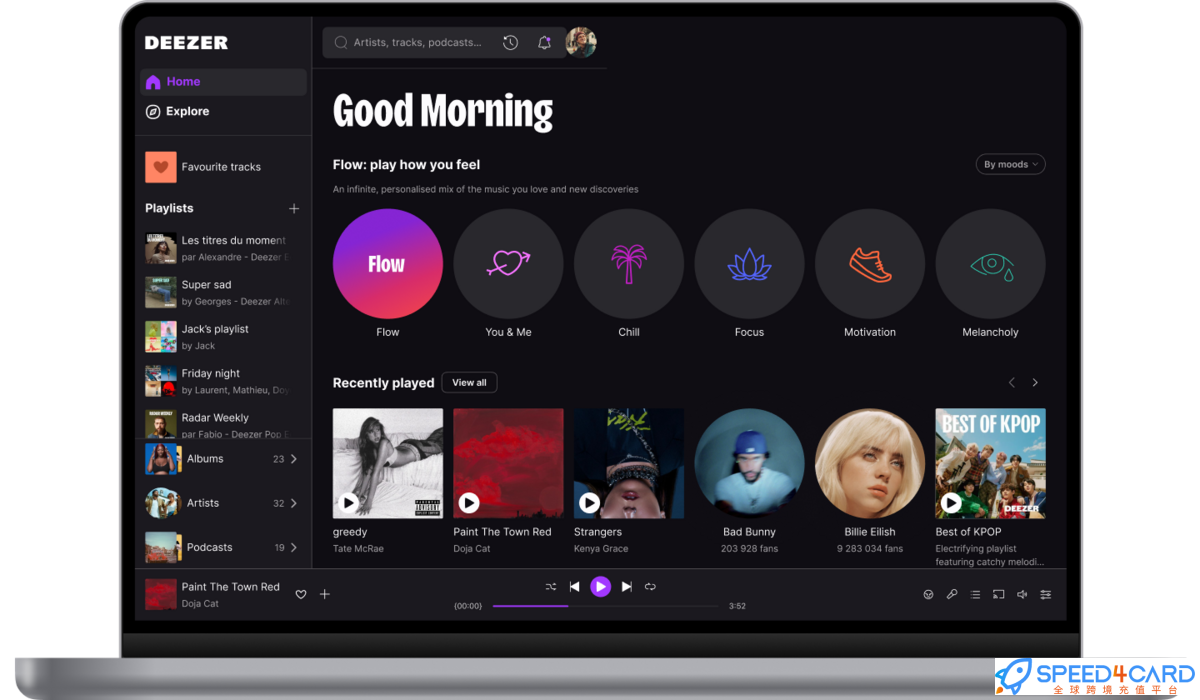This screenshot has height=700, width=1200.
Task: Show lyrics with microphone icon
Action: point(952,595)
